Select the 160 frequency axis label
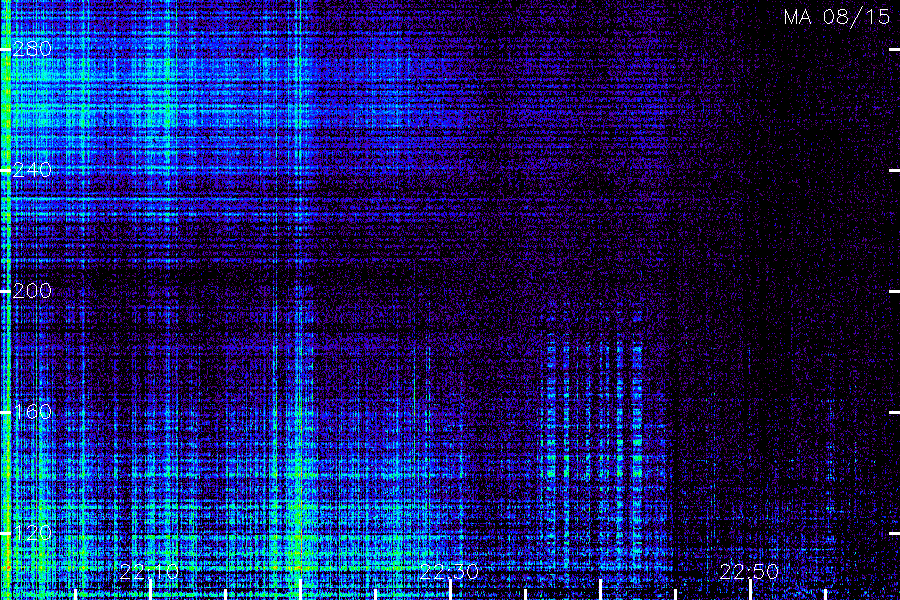Image resolution: width=900 pixels, height=600 pixels. [32, 412]
